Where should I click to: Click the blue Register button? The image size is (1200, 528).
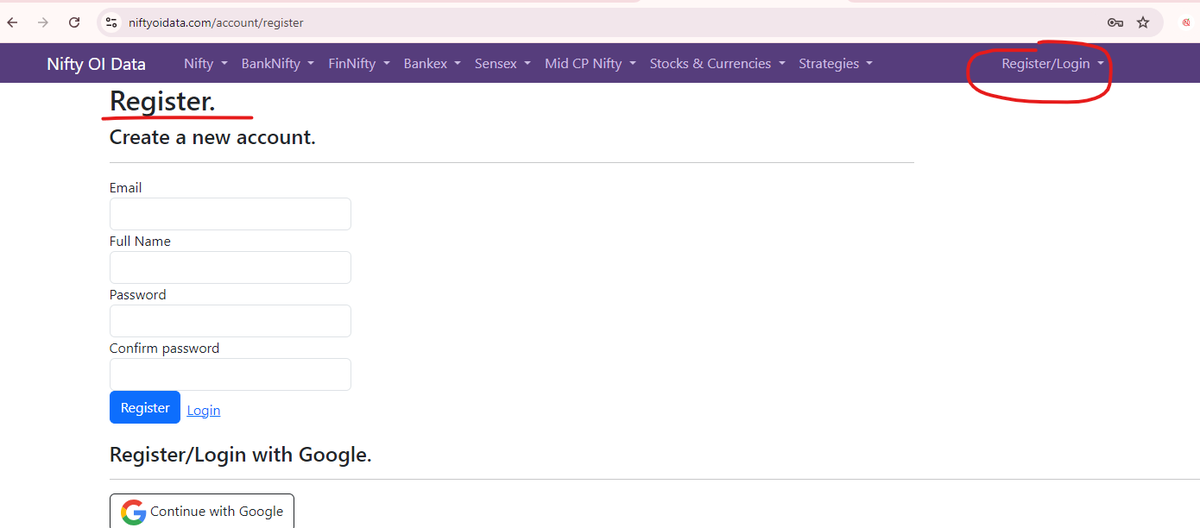pos(145,407)
